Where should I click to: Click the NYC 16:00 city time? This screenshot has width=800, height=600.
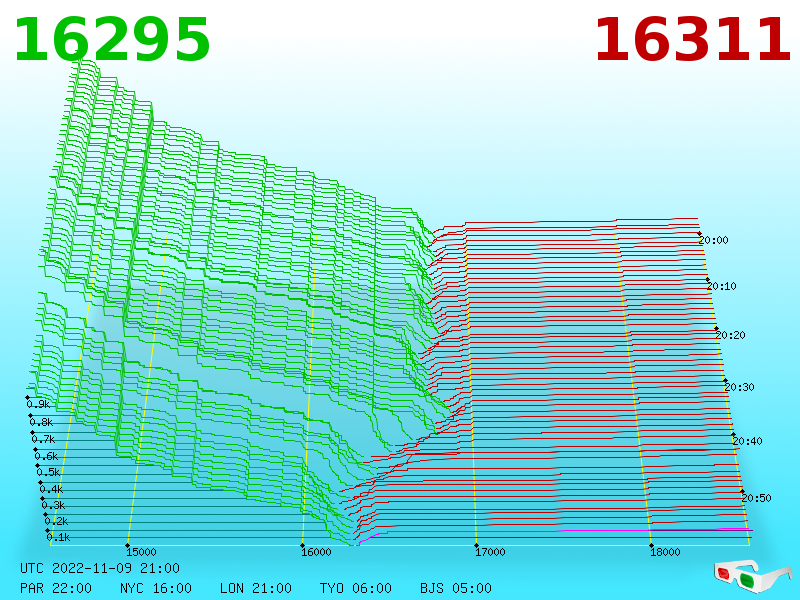click(x=156, y=588)
